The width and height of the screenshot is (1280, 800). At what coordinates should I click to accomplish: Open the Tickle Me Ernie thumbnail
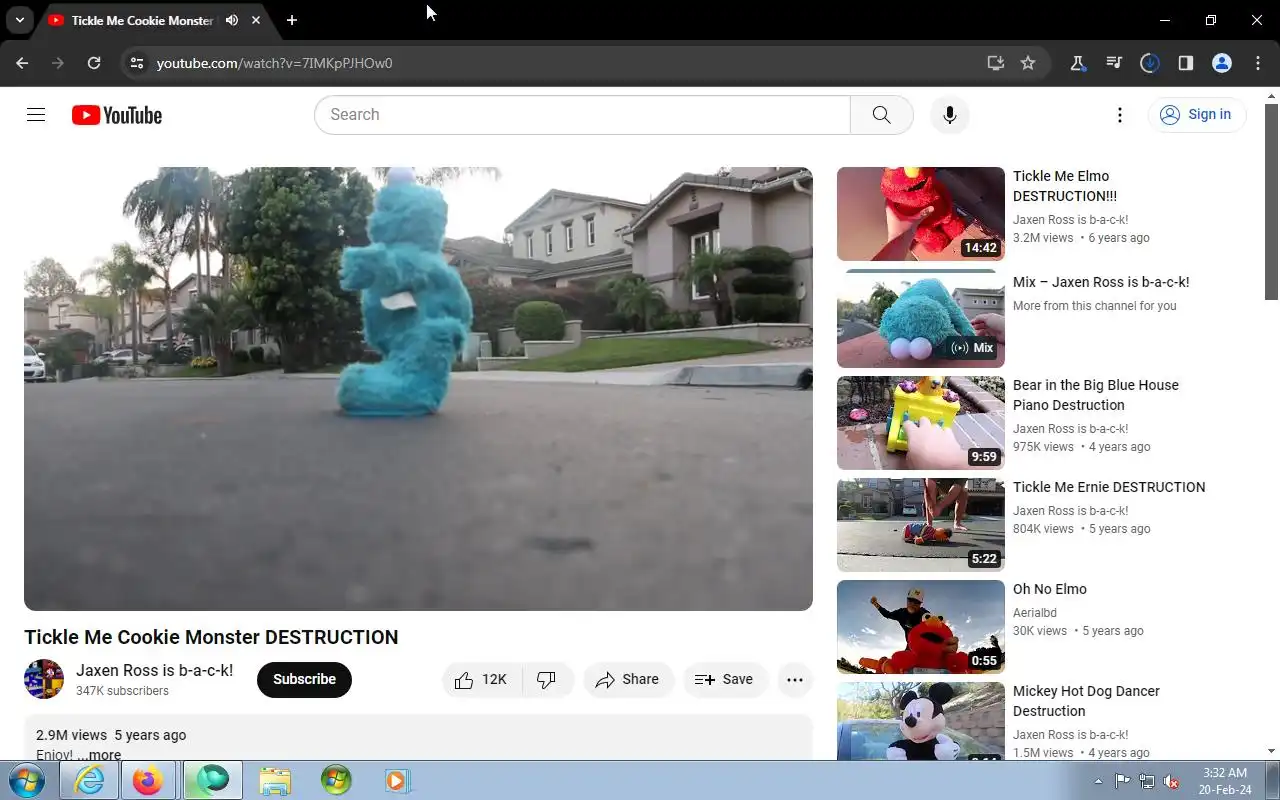tap(921, 525)
